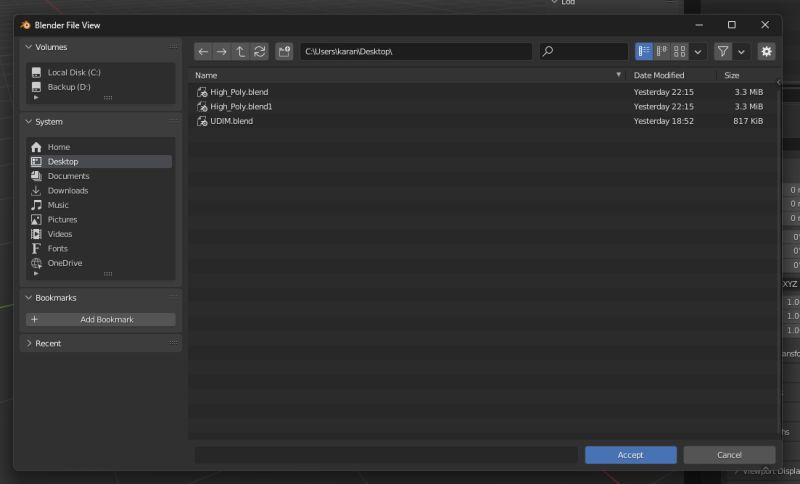Sort files by Size column
The image size is (800, 484).
(x=731, y=75)
